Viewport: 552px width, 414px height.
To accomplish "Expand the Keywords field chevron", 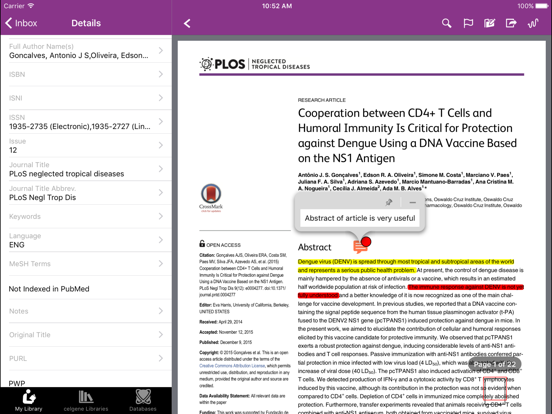I will tap(161, 216).
